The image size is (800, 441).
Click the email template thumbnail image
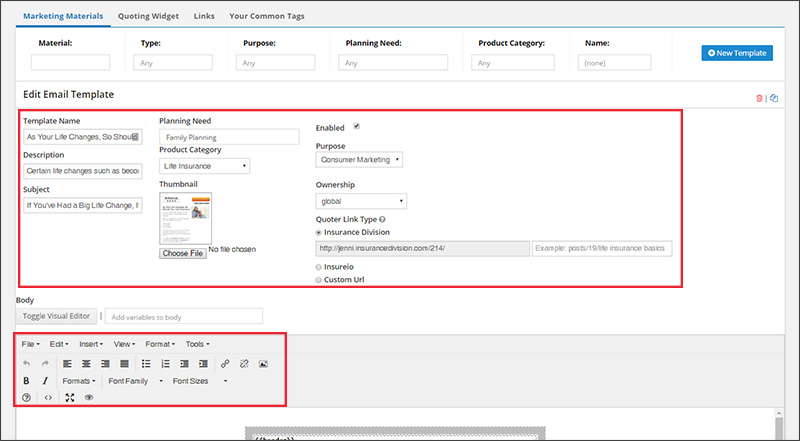pyautogui.click(x=186, y=218)
